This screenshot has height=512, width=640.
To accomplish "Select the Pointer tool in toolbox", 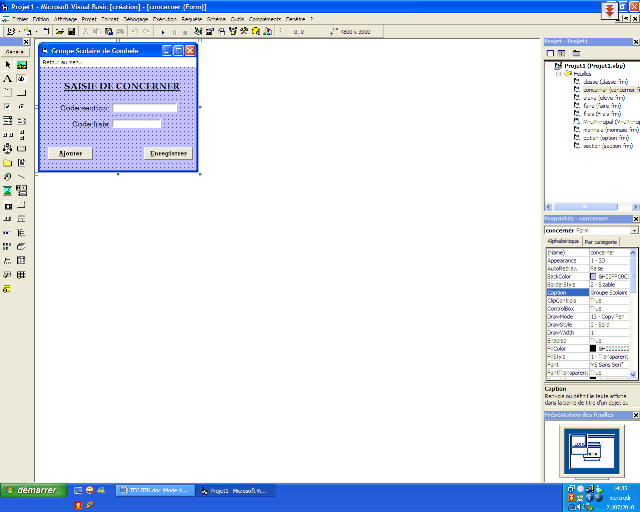I will [8, 64].
